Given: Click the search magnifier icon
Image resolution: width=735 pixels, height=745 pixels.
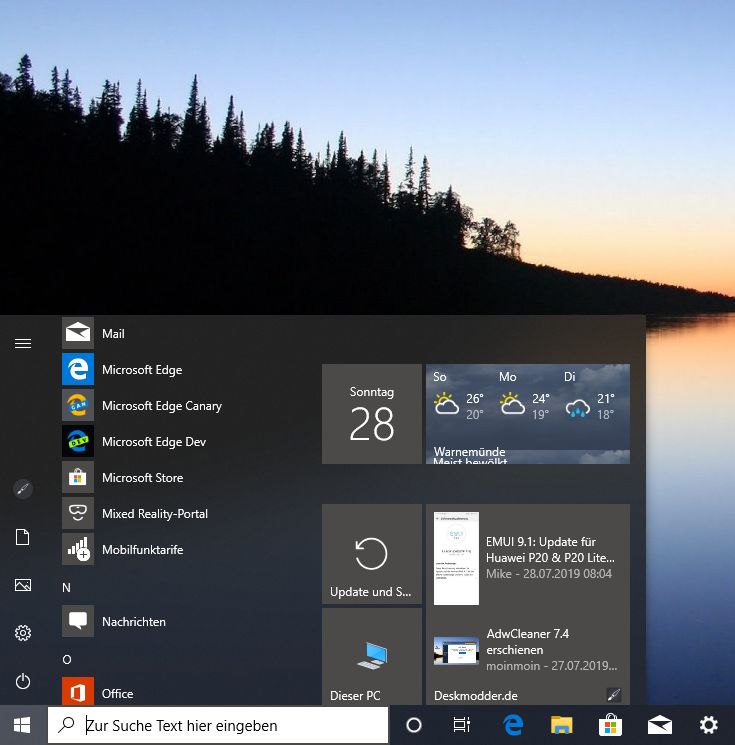Looking at the screenshot, I should 67,725.
